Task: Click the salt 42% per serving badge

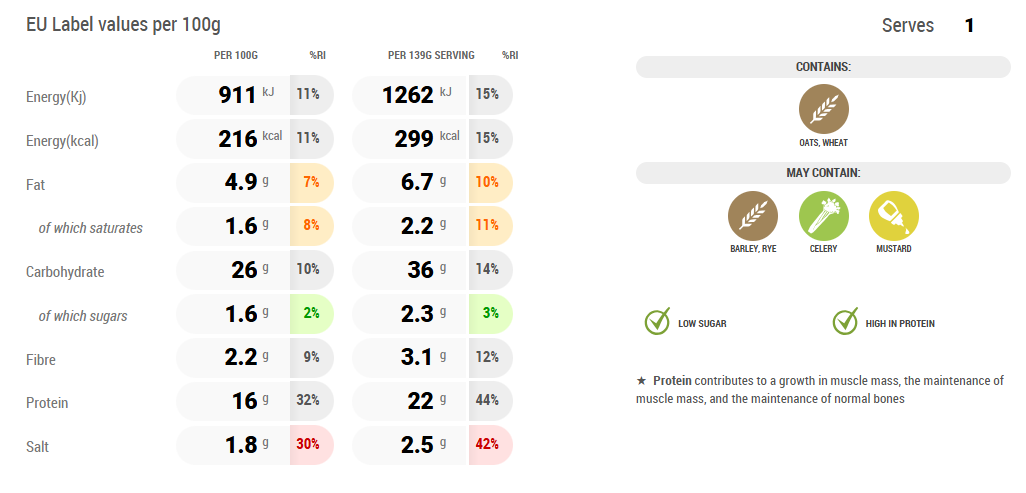Action: (x=490, y=446)
